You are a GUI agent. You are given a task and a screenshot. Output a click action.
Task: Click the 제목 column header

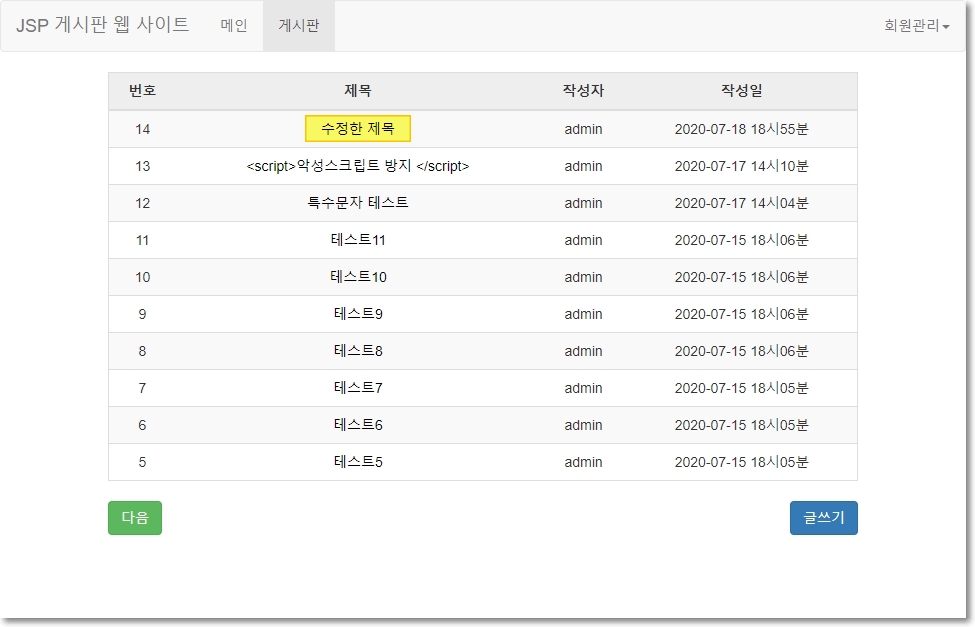(358, 91)
